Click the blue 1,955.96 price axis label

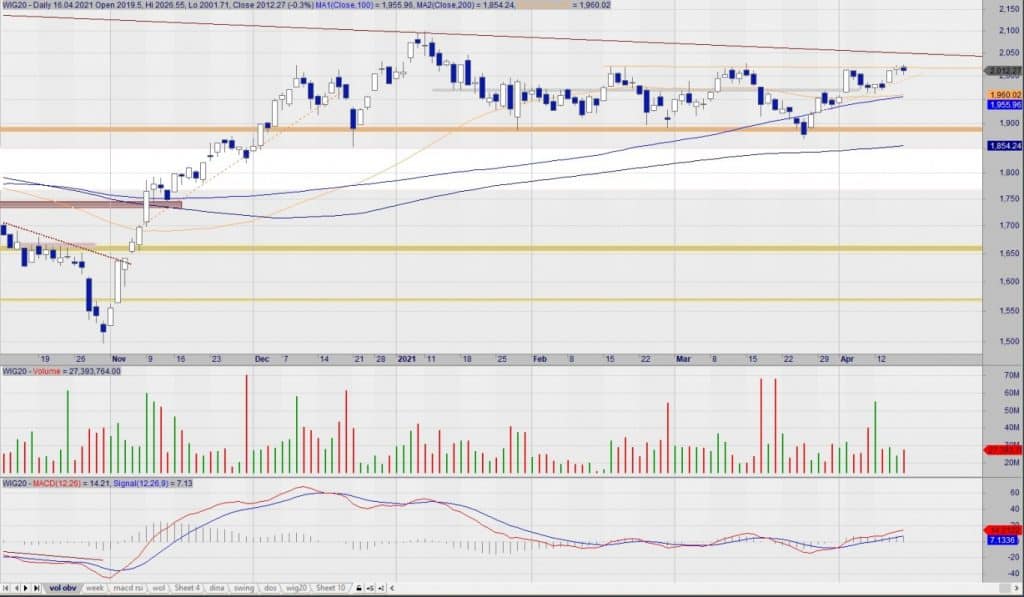pos(1003,105)
